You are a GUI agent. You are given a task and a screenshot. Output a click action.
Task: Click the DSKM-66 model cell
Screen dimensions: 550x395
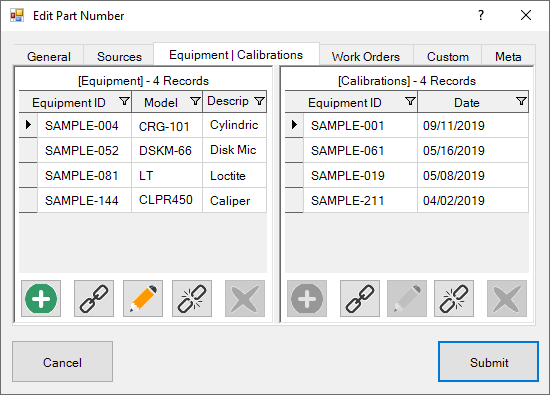coord(167,150)
